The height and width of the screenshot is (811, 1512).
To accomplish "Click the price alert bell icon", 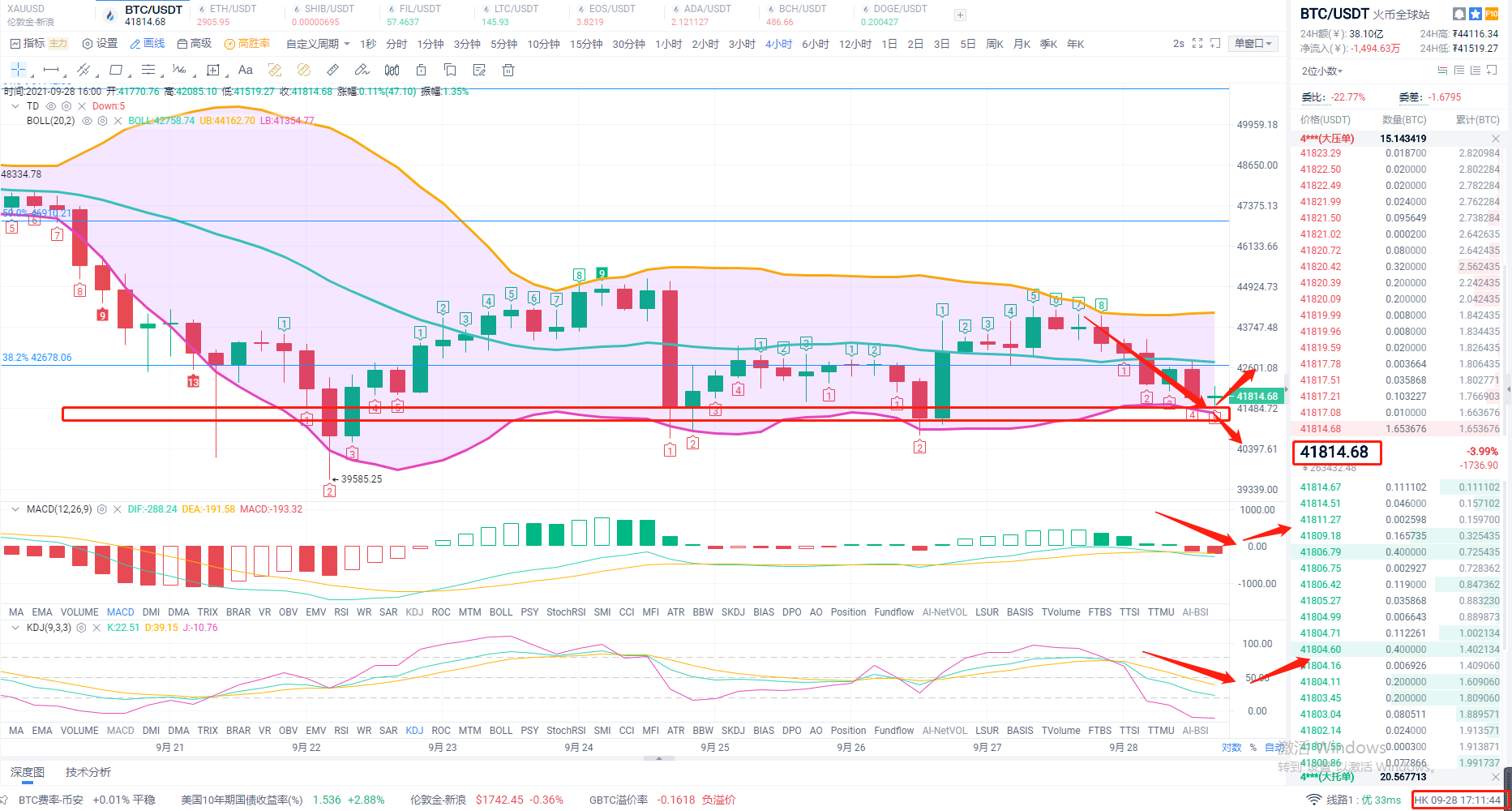I will (1458, 14).
